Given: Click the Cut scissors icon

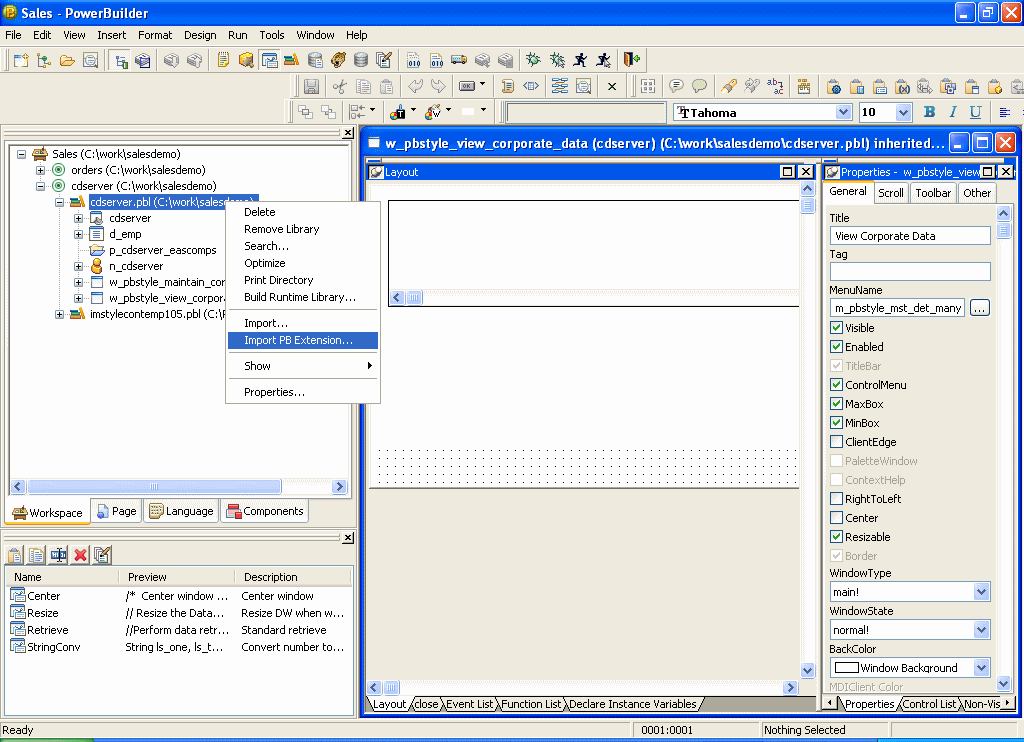Looking at the screenshot, I should [x=340, y=86].
